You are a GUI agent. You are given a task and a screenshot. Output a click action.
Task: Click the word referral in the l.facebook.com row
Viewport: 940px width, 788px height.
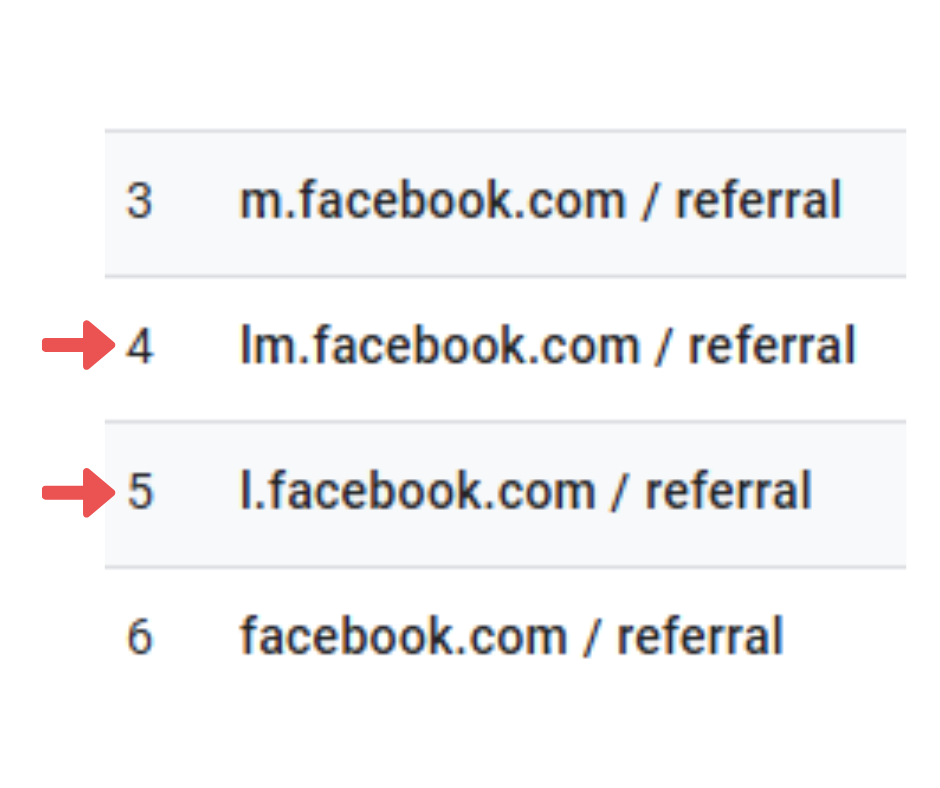[x=728, y=491]
